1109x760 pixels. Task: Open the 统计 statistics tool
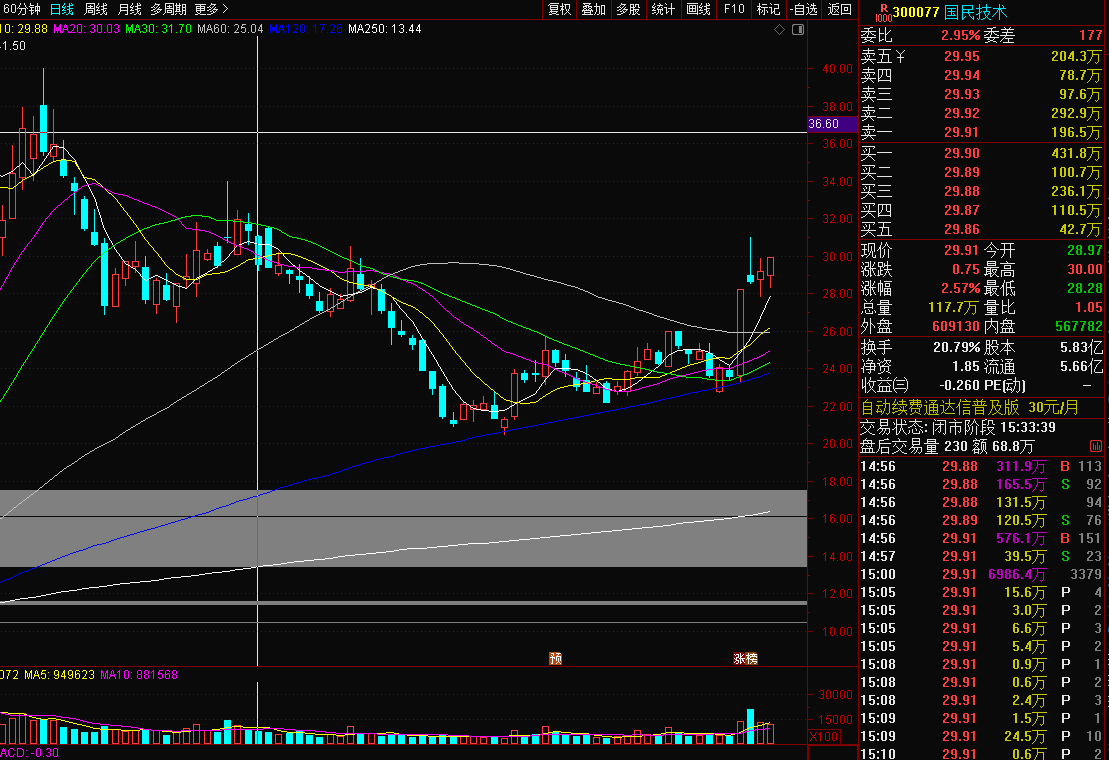(x=663, y=9)
